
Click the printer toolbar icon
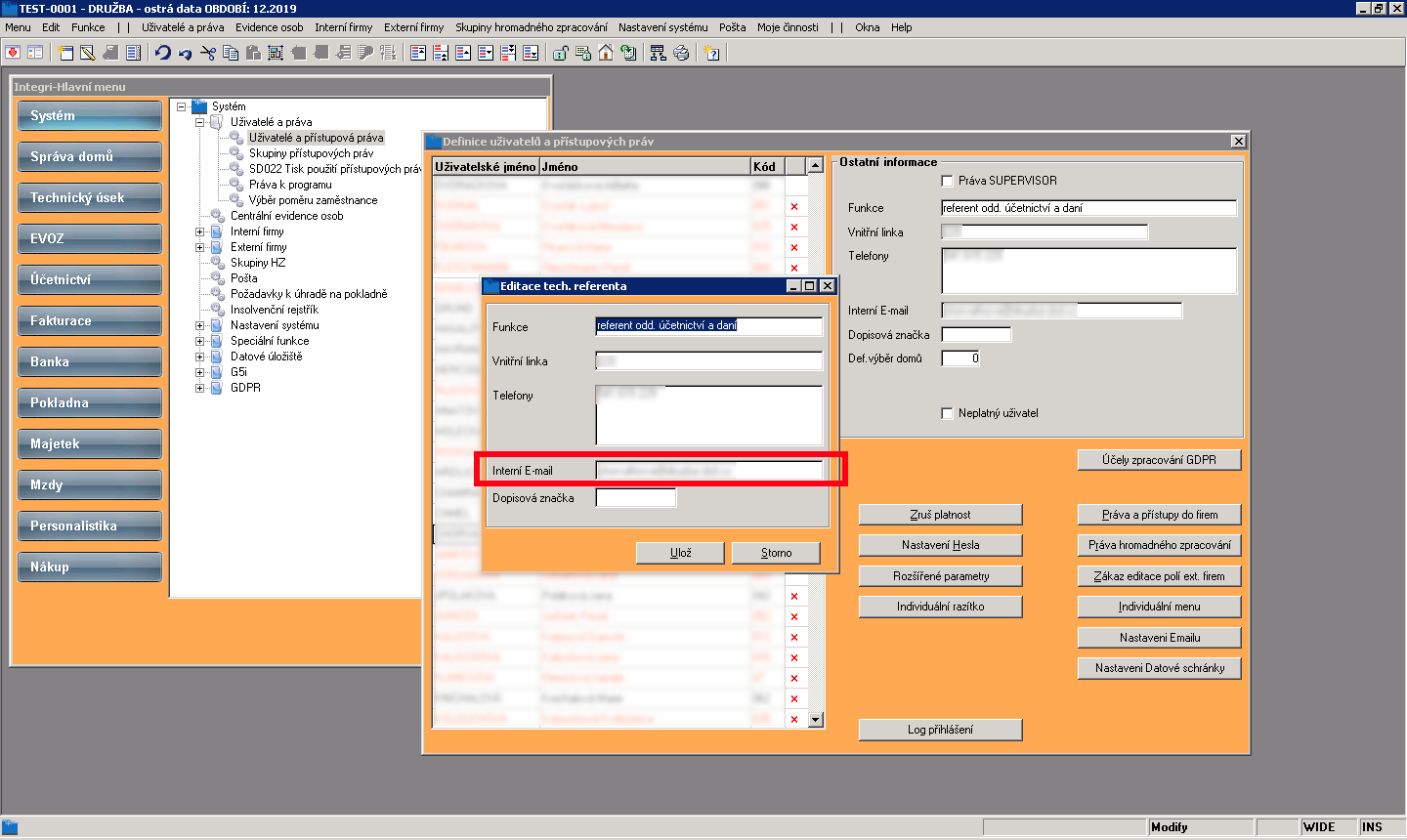click(x=681, y=53)
